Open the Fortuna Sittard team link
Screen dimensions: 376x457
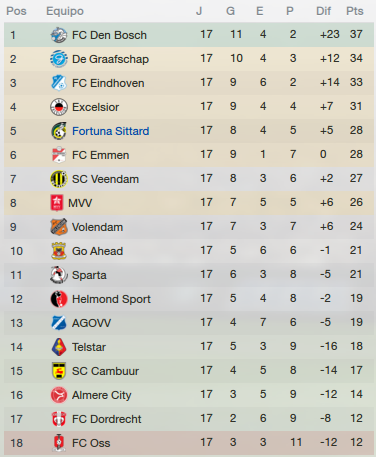[110, 131]
